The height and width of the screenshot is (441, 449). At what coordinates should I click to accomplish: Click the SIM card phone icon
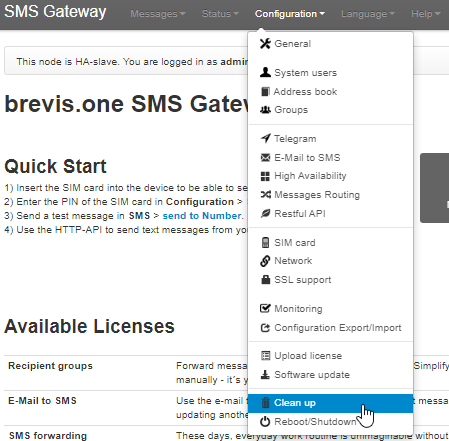265,242
